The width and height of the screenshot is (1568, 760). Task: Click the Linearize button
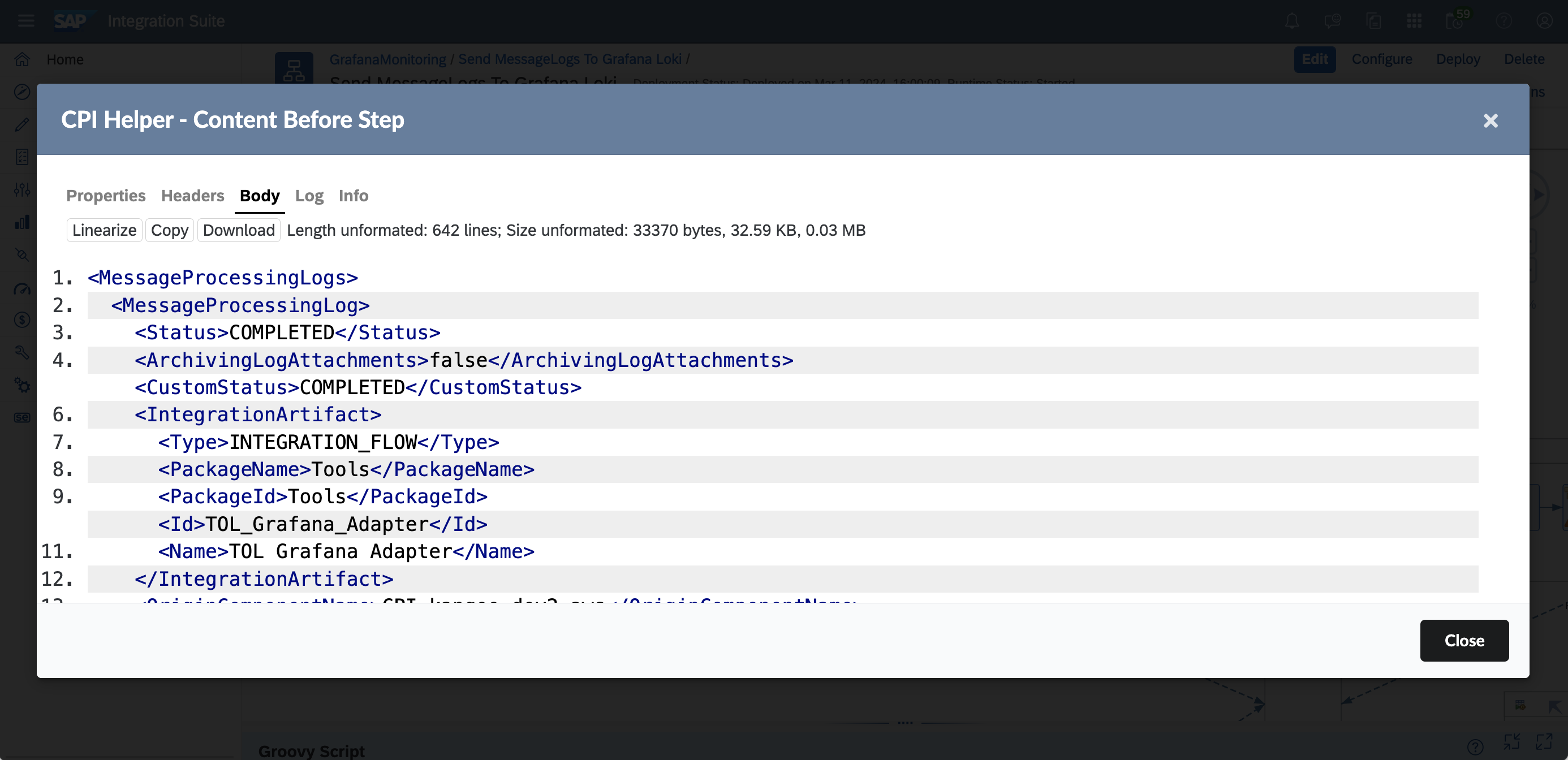(104, 231)
